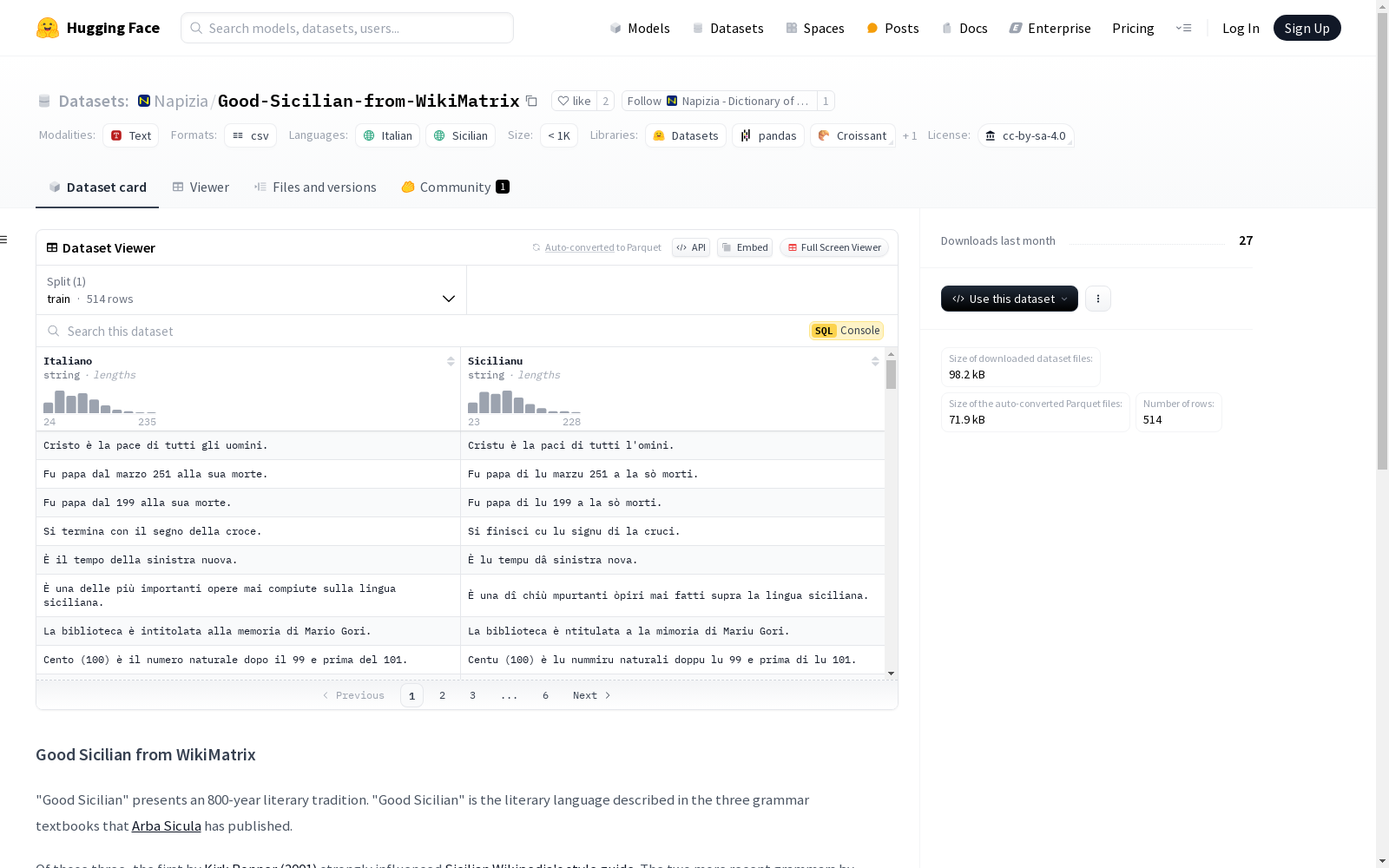Open the Models page
This screenshot has height=868, width=1389.
coord(640,28)
